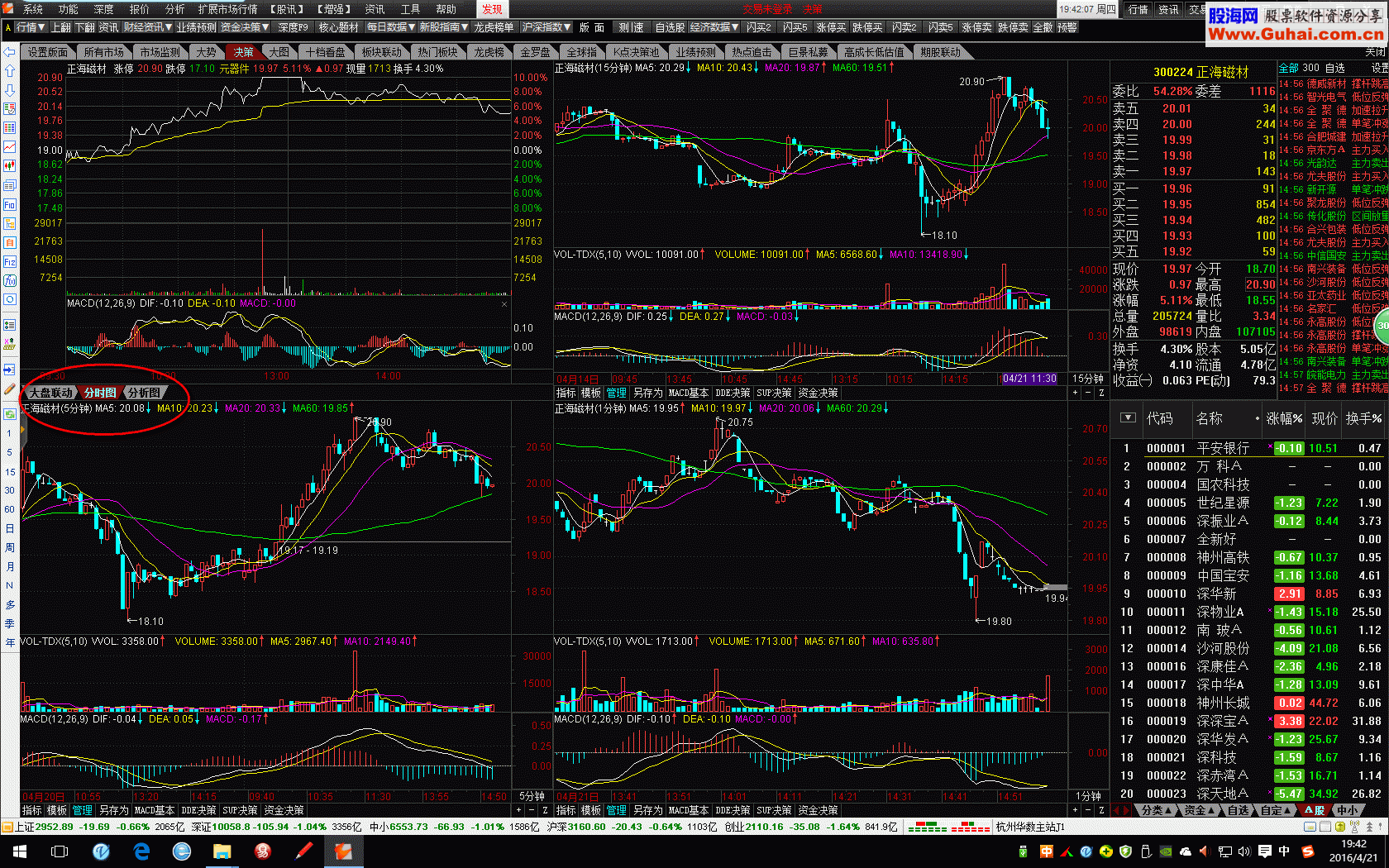Open the 分析 menu
Image resolution: width=1389 pixels, height=868 pixels.
175,9
